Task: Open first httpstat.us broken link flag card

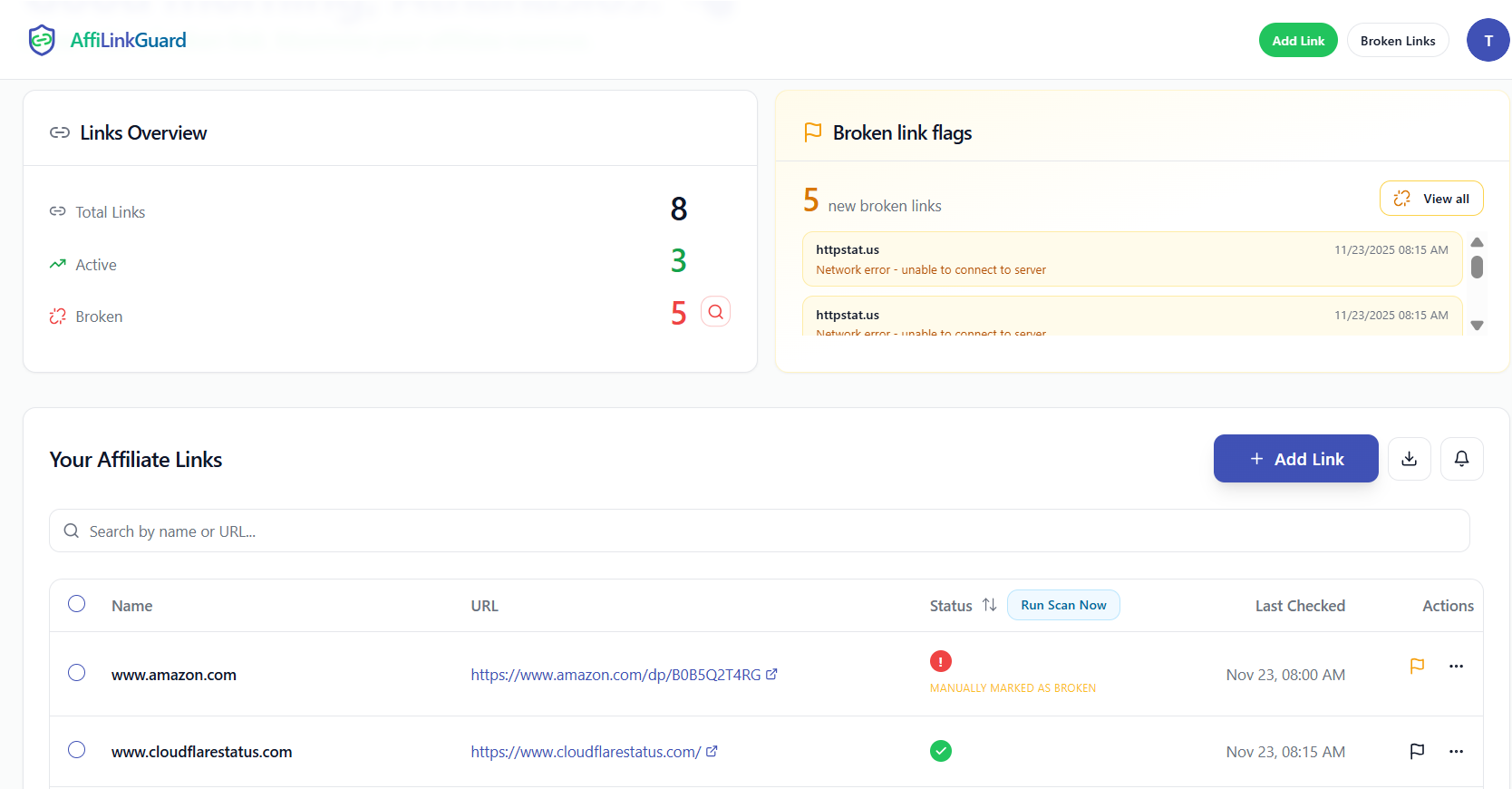Action: [1132, 259]
